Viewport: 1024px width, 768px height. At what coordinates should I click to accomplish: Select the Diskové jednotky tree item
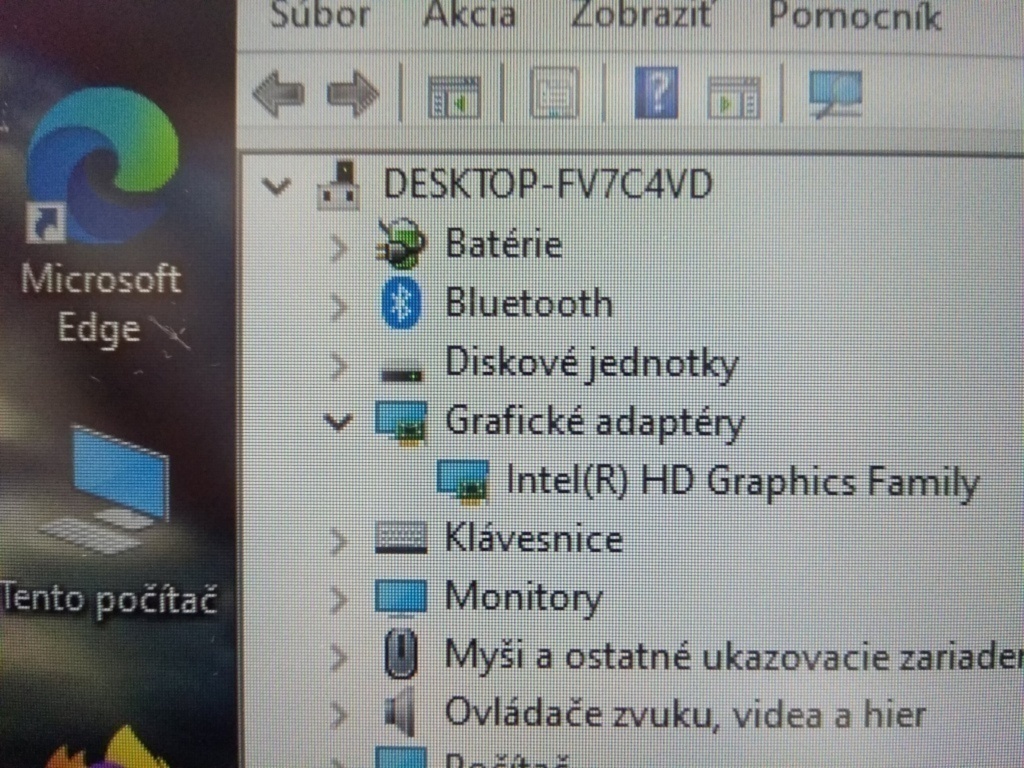591,363
